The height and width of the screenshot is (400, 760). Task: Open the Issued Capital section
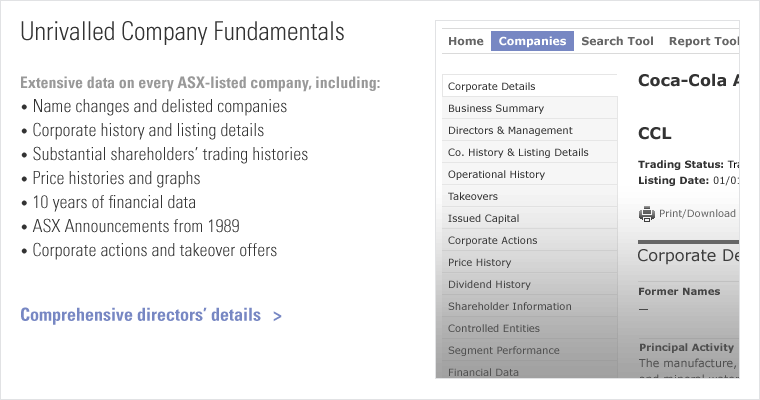coord(483,219)
